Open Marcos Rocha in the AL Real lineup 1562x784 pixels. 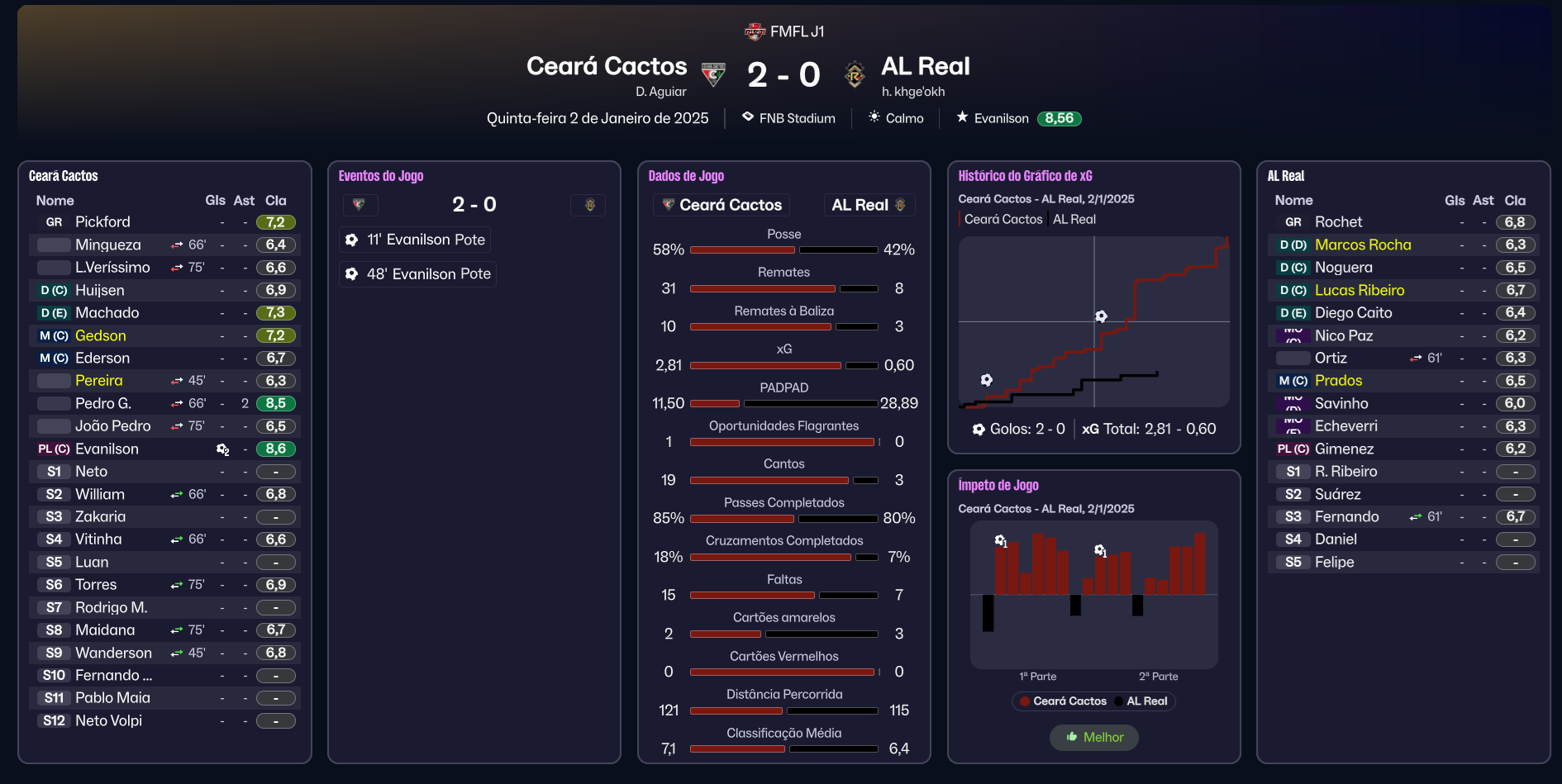(x=1362, y=245)
